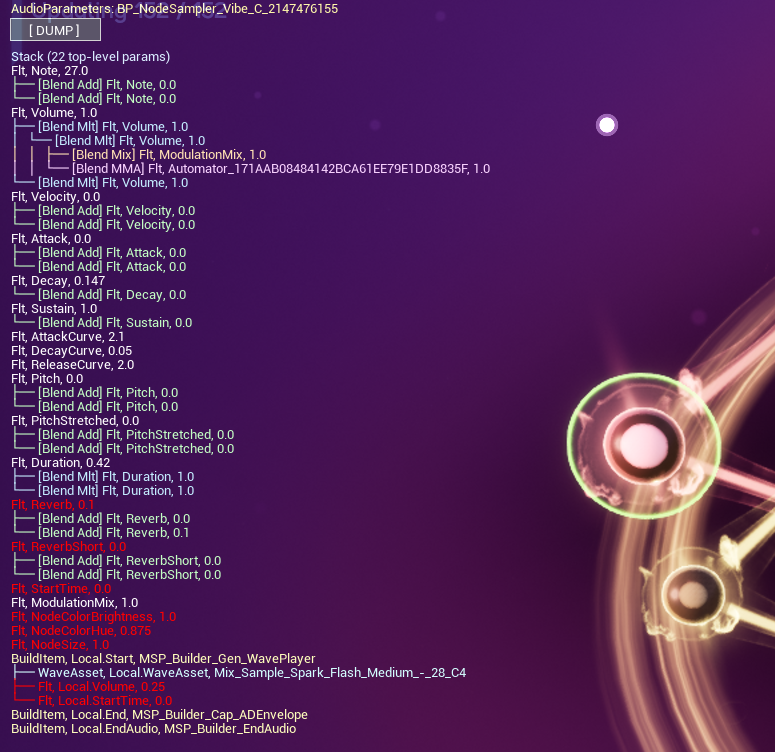
Task: Select the BuildItem Local.EndAudio entry
Action: [154, 729]
